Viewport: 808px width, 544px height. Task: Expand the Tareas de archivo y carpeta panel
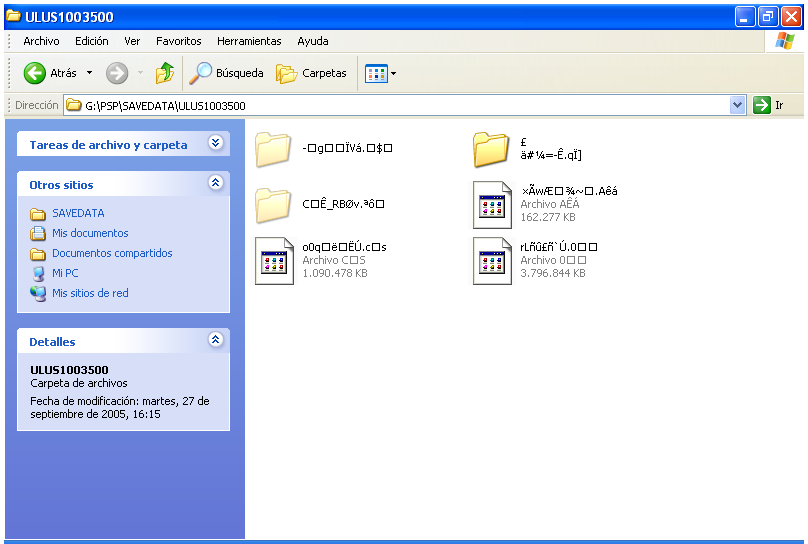[215, 144]
